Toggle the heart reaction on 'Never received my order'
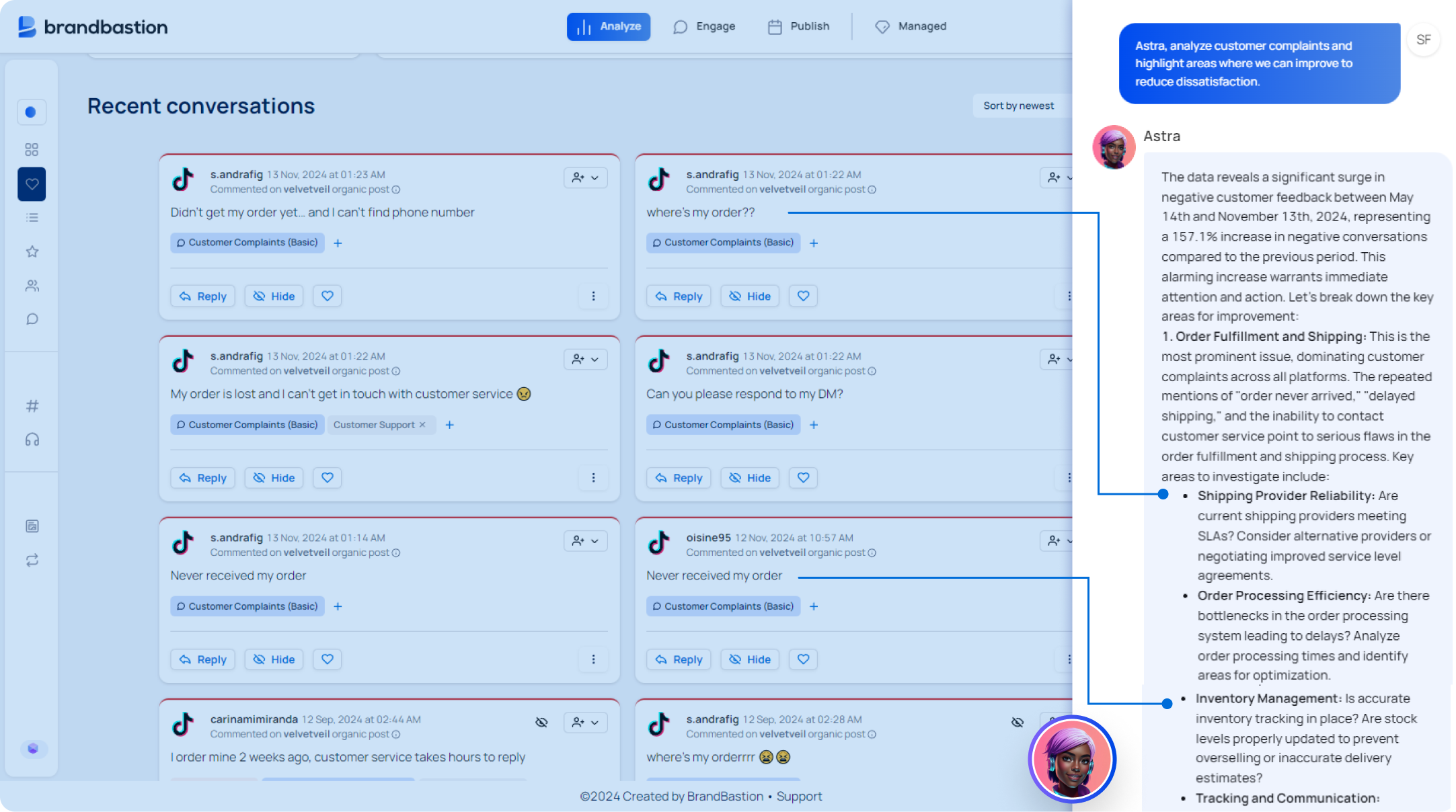The image size is (1456, 812). [327, 659]
